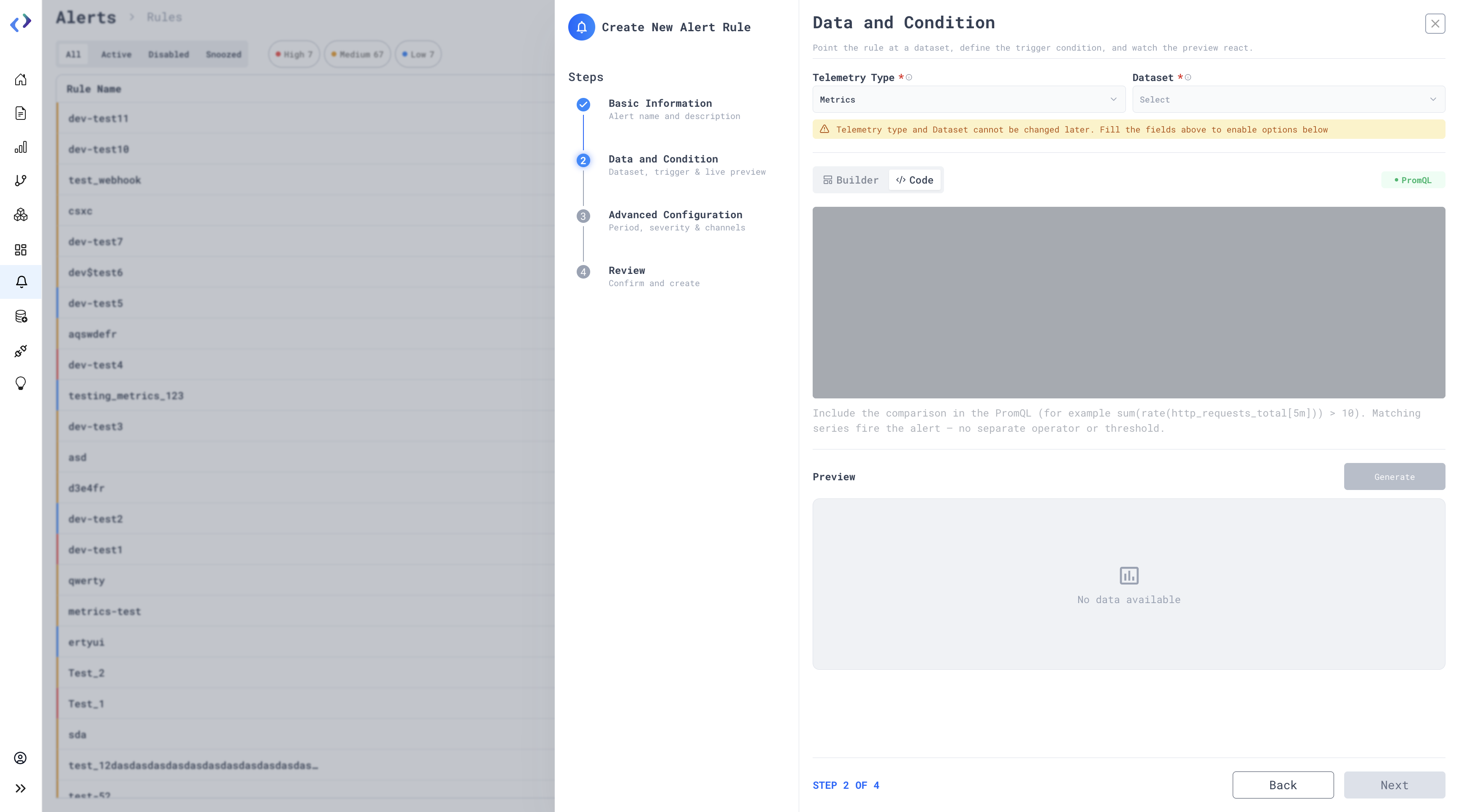Screen dimensions: 1459x812
Task: Open the user account icon in sidebar
Action: [x=20, y=758]
